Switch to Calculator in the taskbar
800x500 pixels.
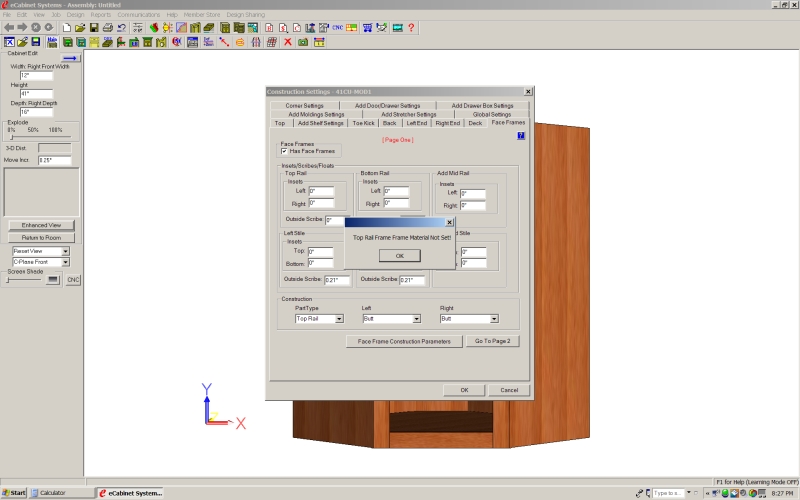(x=61, y=493)
